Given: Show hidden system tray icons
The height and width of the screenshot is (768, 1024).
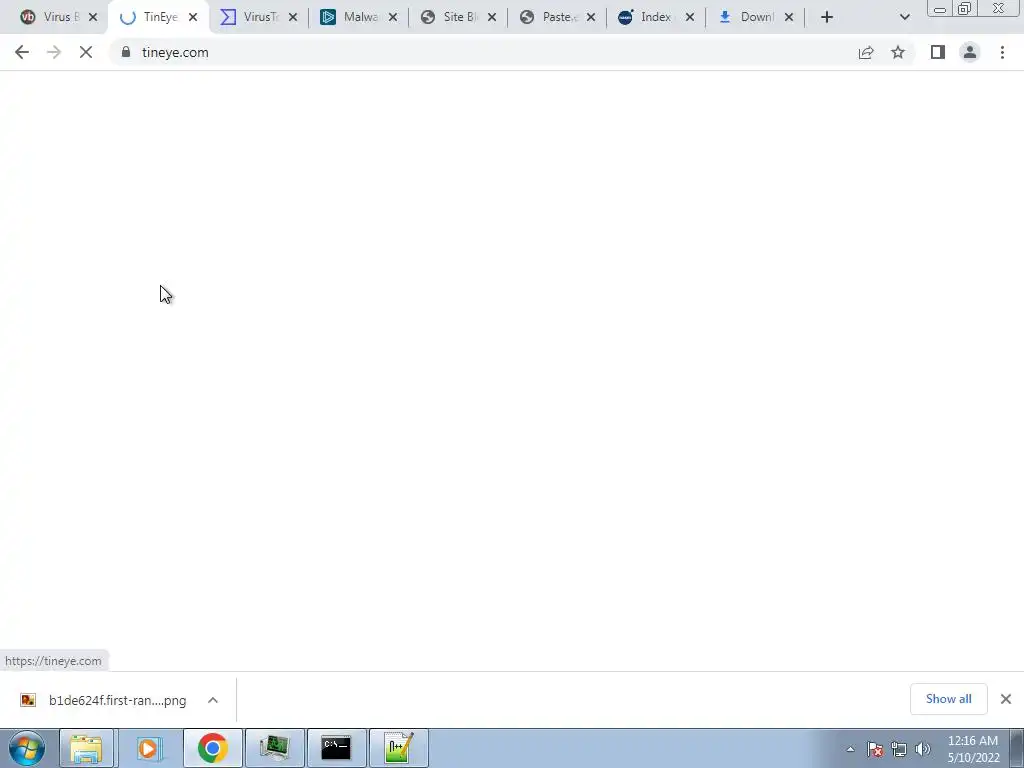Looking at the screenshot, I should (850, 749).
